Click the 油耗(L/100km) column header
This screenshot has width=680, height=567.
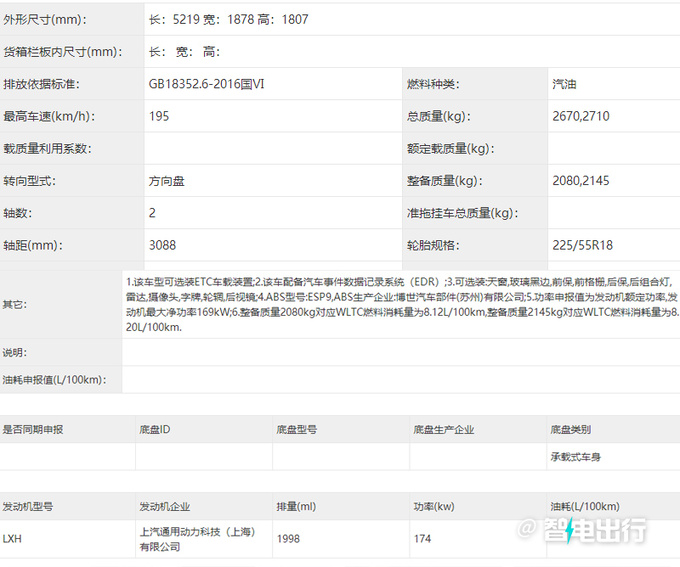tap(585, 507)
